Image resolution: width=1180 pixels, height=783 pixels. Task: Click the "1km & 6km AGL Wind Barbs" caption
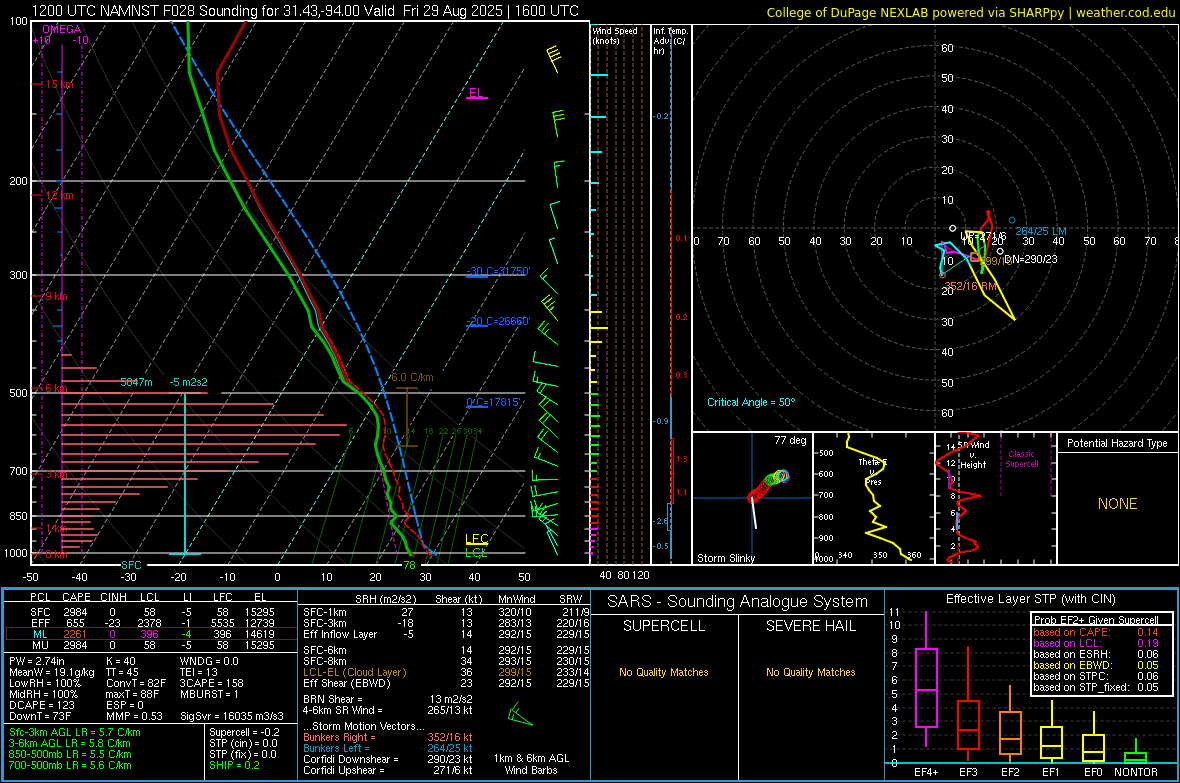pos(531,764)
